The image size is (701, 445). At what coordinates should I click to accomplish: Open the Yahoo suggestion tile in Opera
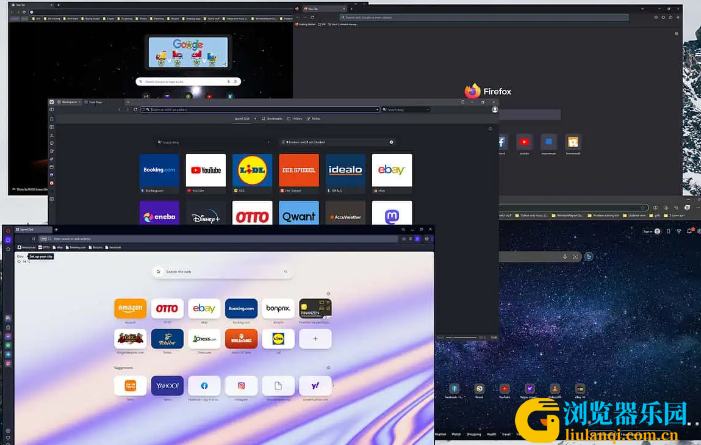tap(167, 386)
